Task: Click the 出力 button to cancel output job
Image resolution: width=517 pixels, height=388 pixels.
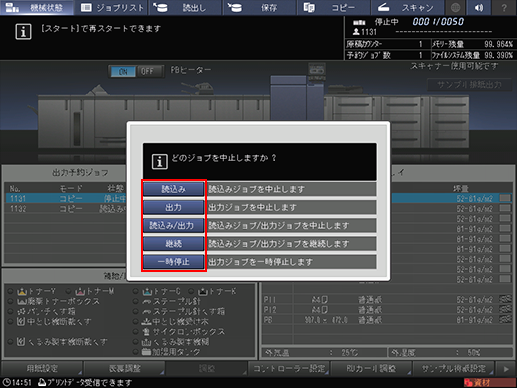Action: 173,207
